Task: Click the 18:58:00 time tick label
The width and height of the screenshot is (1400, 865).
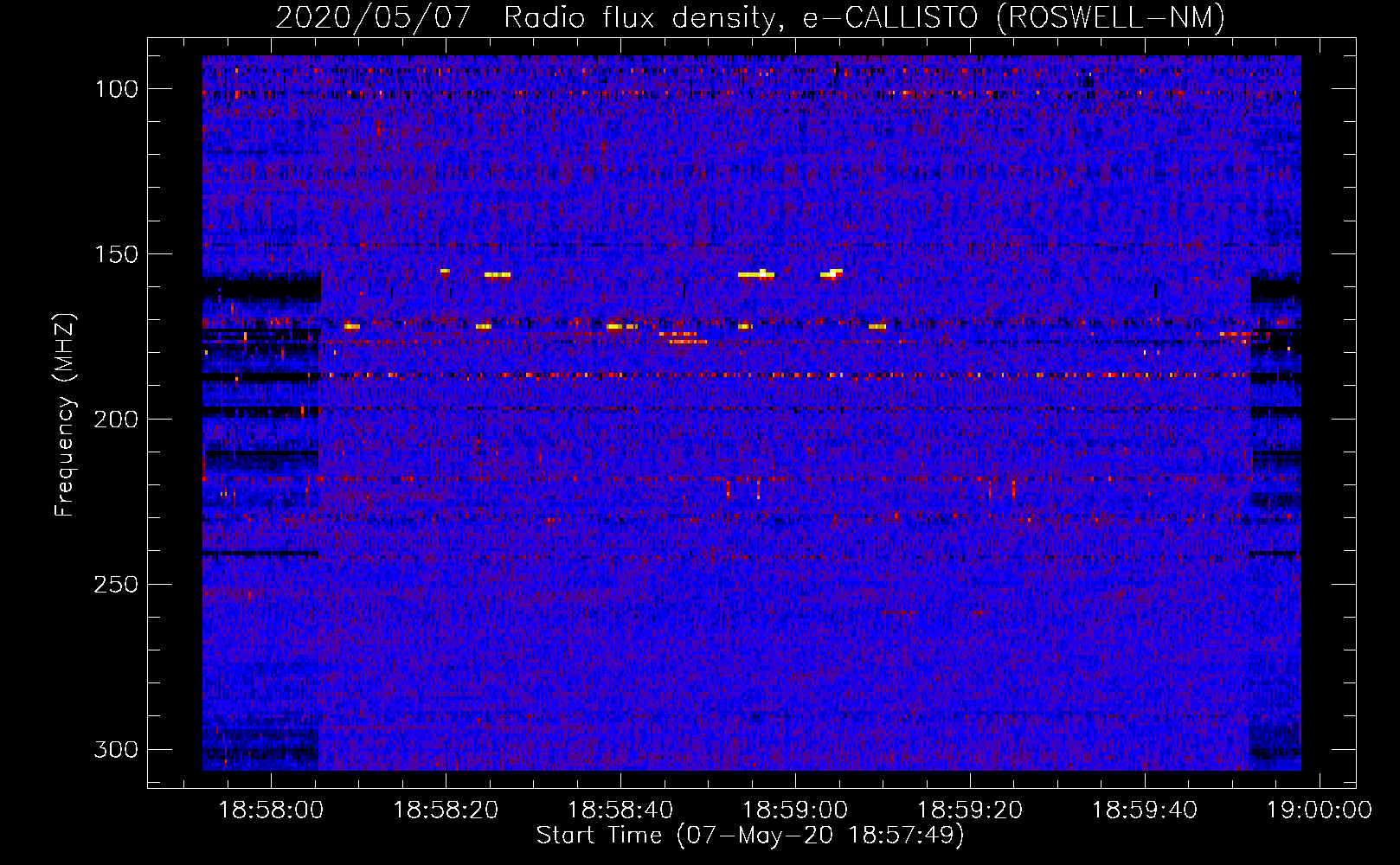Action: click(271, 811)
